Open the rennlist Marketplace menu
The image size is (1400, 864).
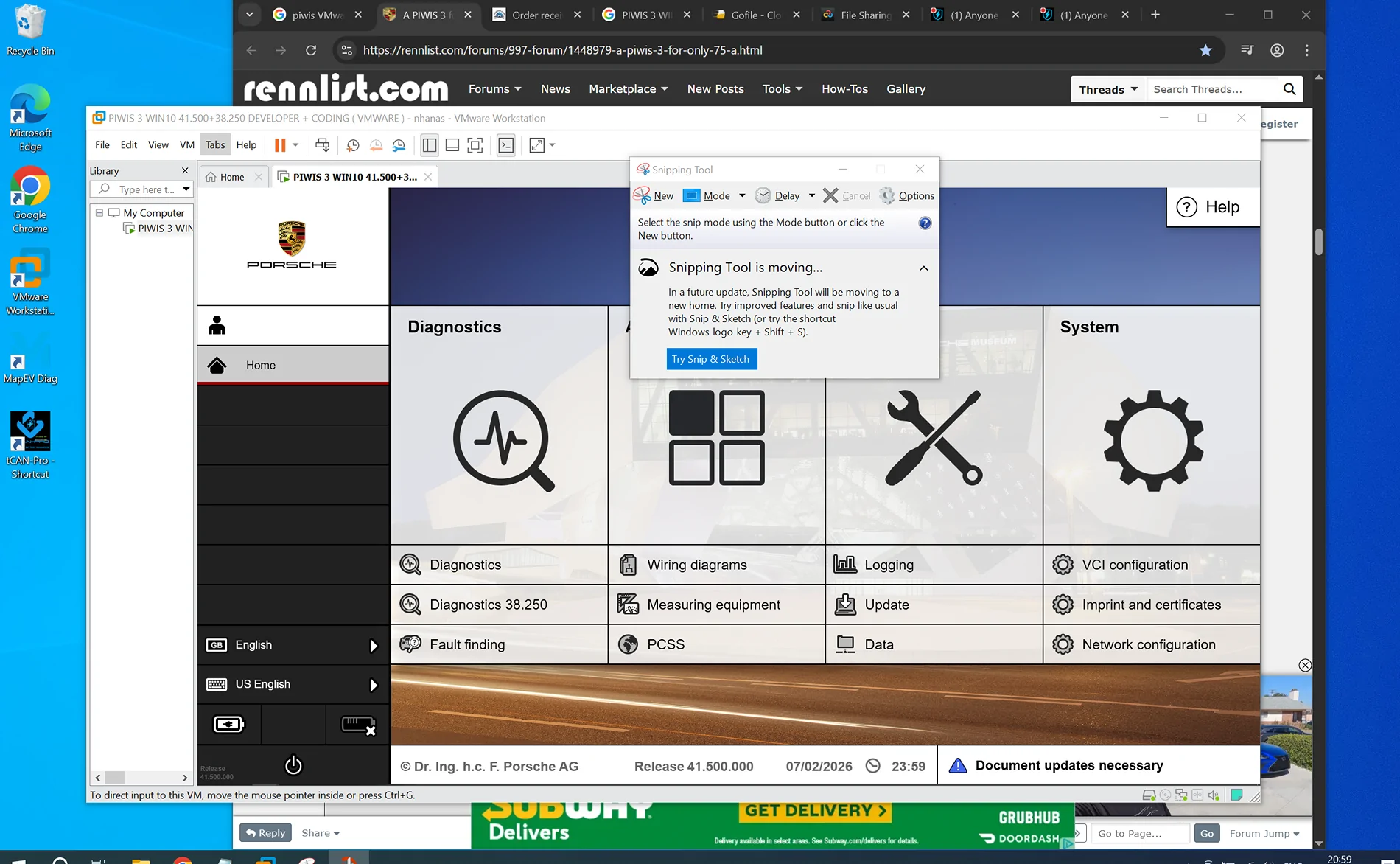[x=629, y=88]
